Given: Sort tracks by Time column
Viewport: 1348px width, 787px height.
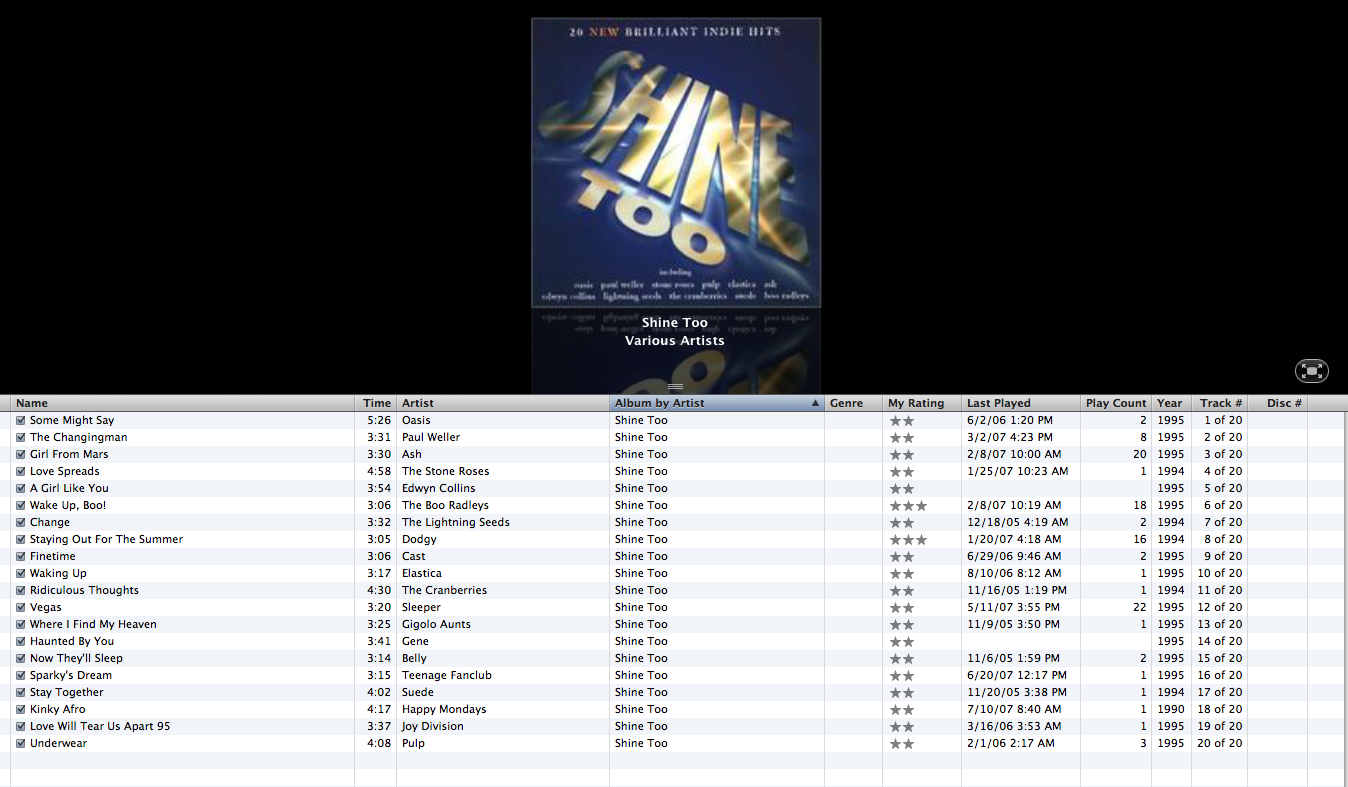Looking at the screenshot, I should tap(376, 403).
